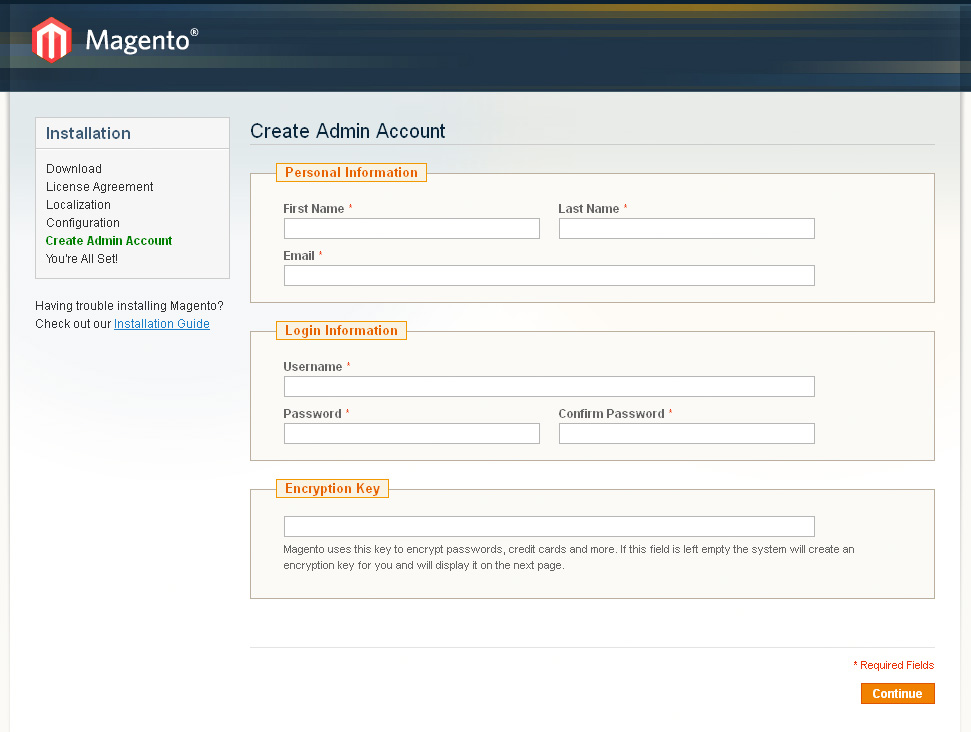Focus the Last Name input field
This screenshot has height=732, width=971.
click(x=687, y=229)
